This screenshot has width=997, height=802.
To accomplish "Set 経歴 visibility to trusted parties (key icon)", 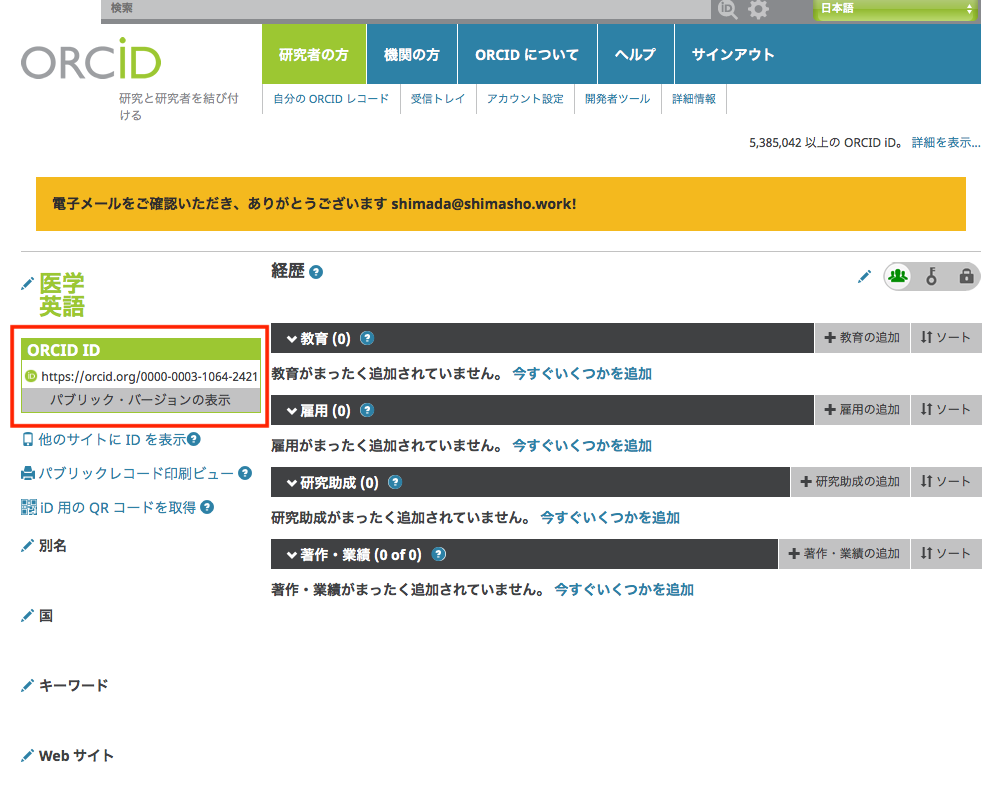I will [x=932, y=277].
